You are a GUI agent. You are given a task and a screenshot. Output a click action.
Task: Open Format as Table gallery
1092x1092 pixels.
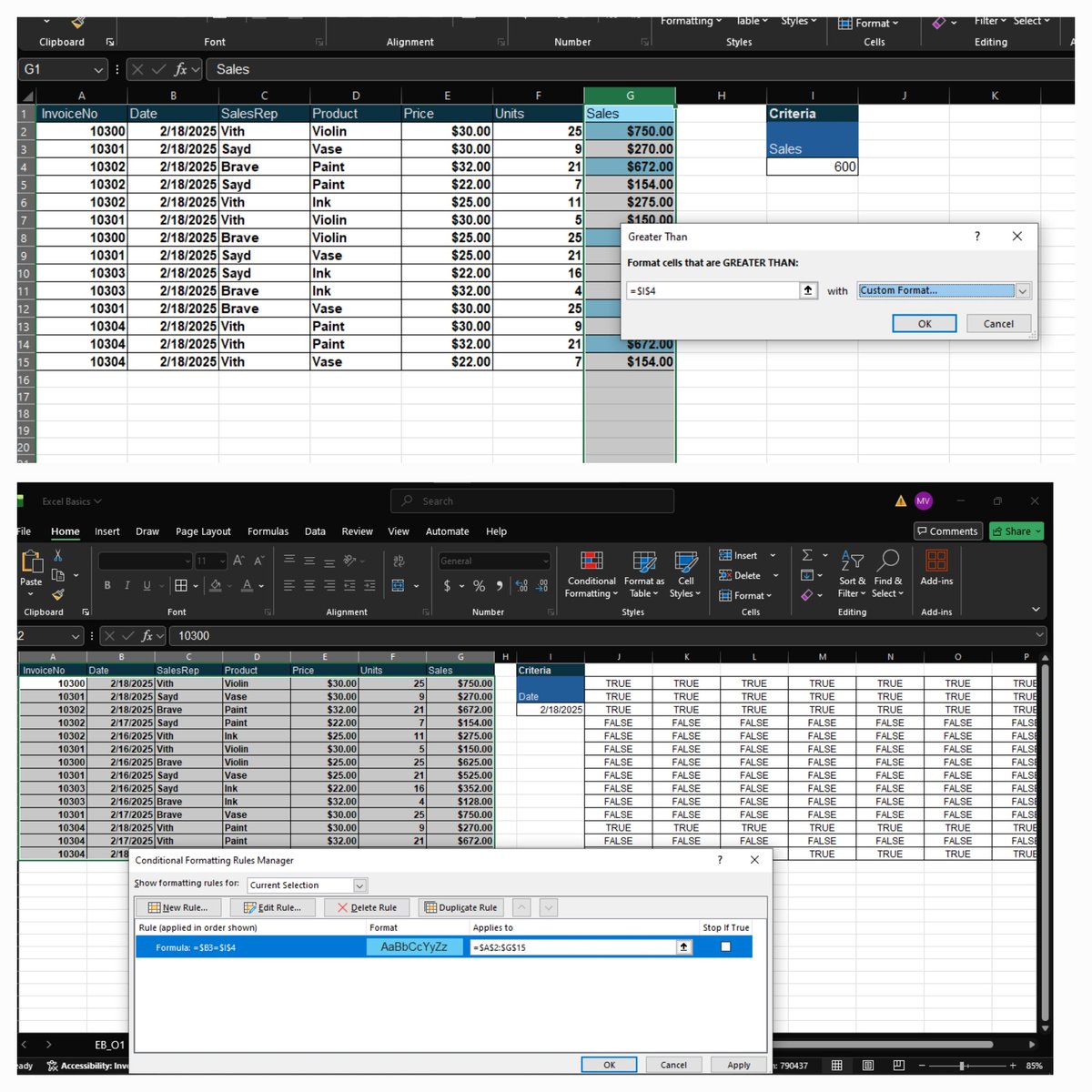(644, 574)
